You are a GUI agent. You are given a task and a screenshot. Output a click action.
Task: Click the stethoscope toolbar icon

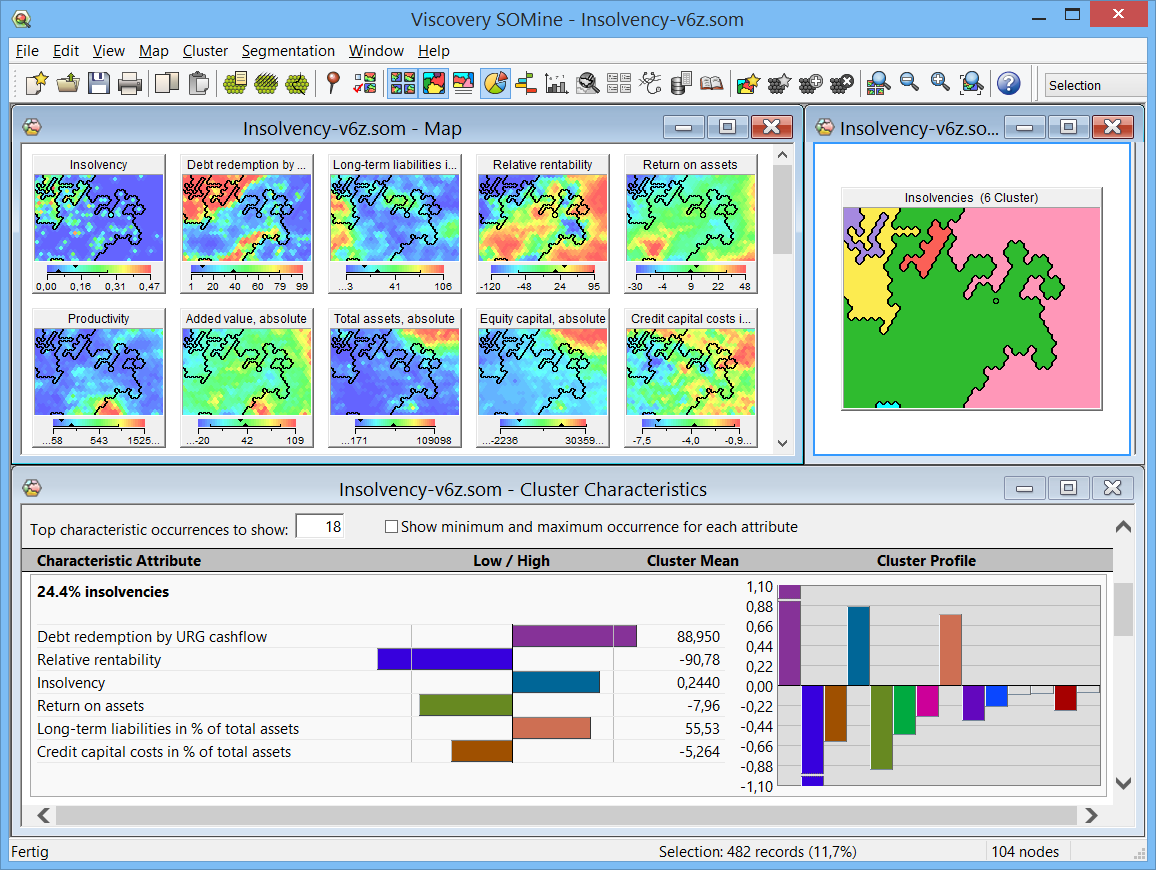(650, 84)
